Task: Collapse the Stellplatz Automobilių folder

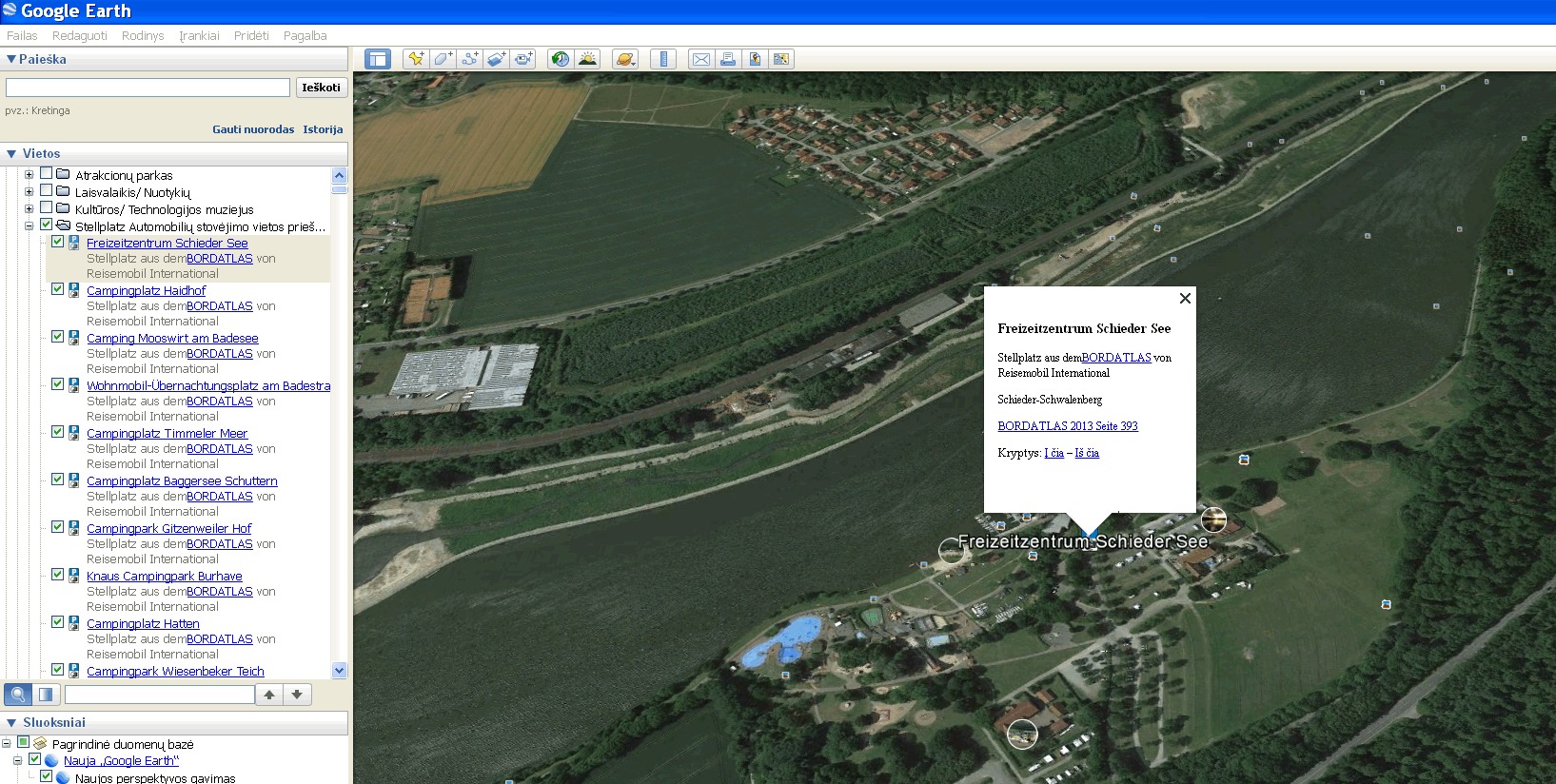Action: coord(29,225)
